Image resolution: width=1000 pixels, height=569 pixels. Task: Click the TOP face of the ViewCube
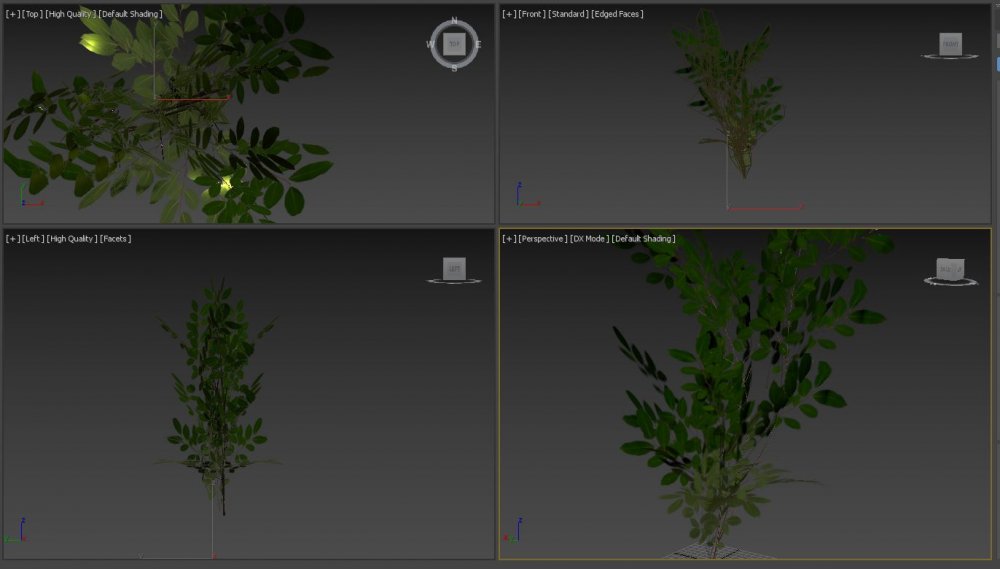click(454, 45)
